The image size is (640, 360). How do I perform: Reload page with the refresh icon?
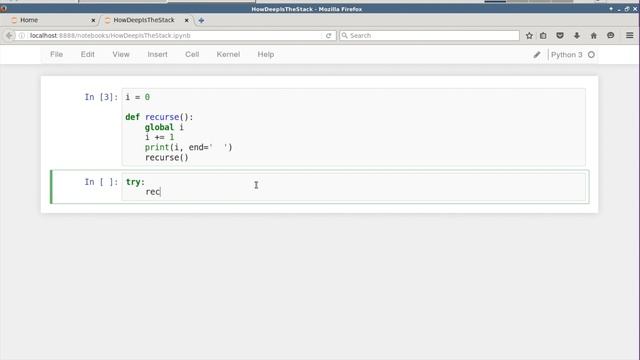[x=328, y=36]
